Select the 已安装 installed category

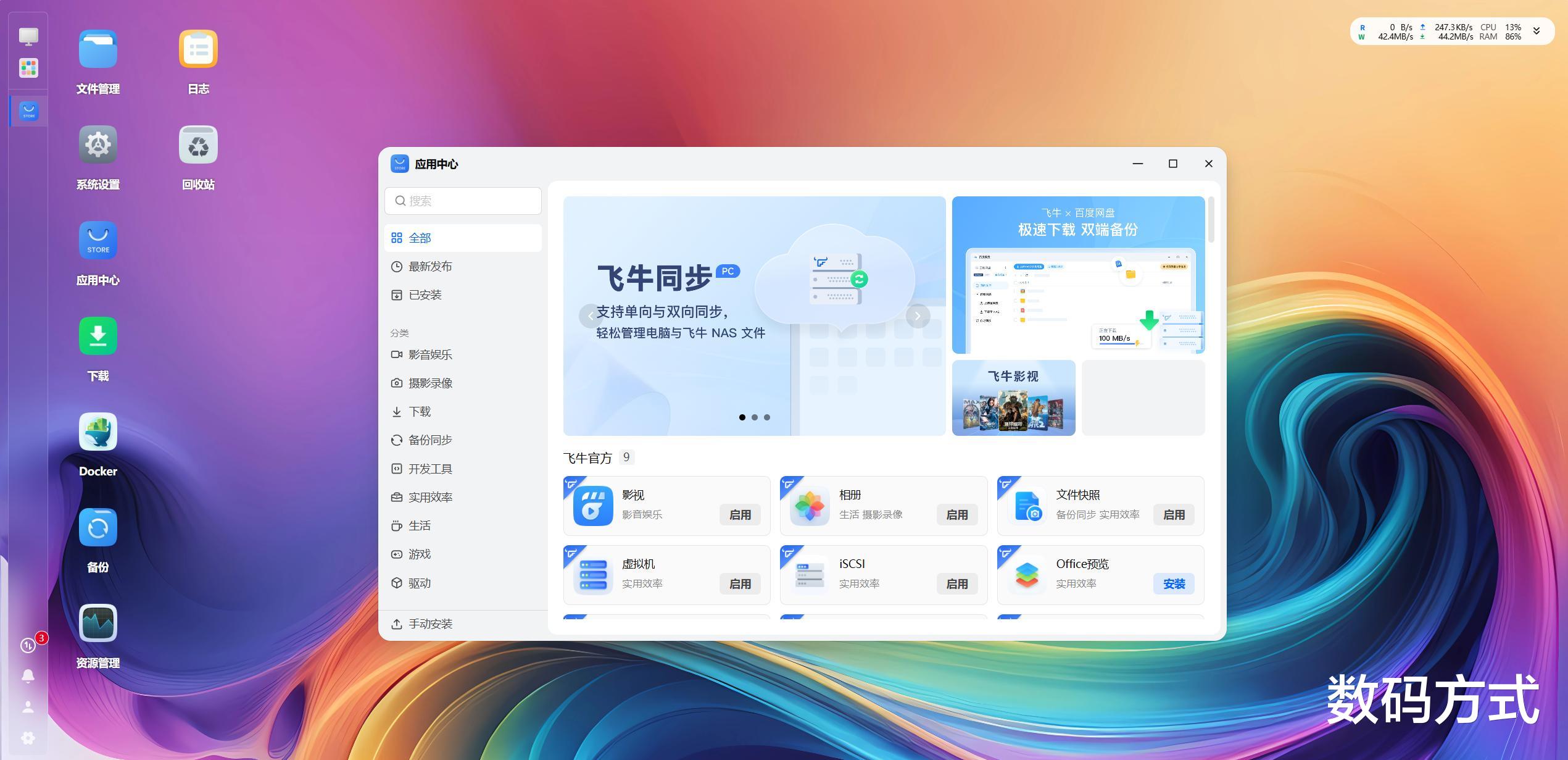pyautogui.click(x=425, y=295)
